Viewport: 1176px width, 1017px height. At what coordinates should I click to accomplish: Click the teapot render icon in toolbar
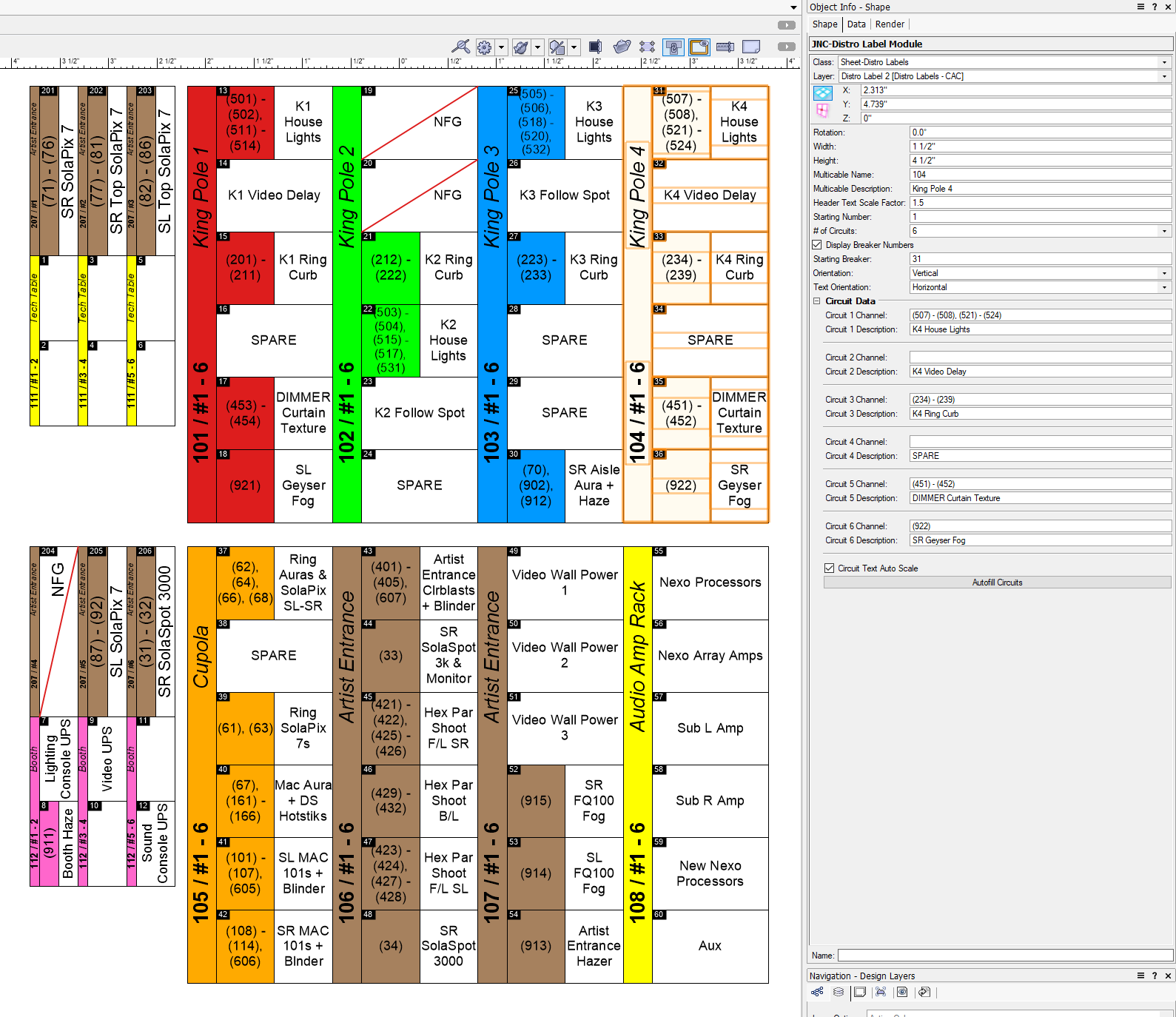click(622, 47)
